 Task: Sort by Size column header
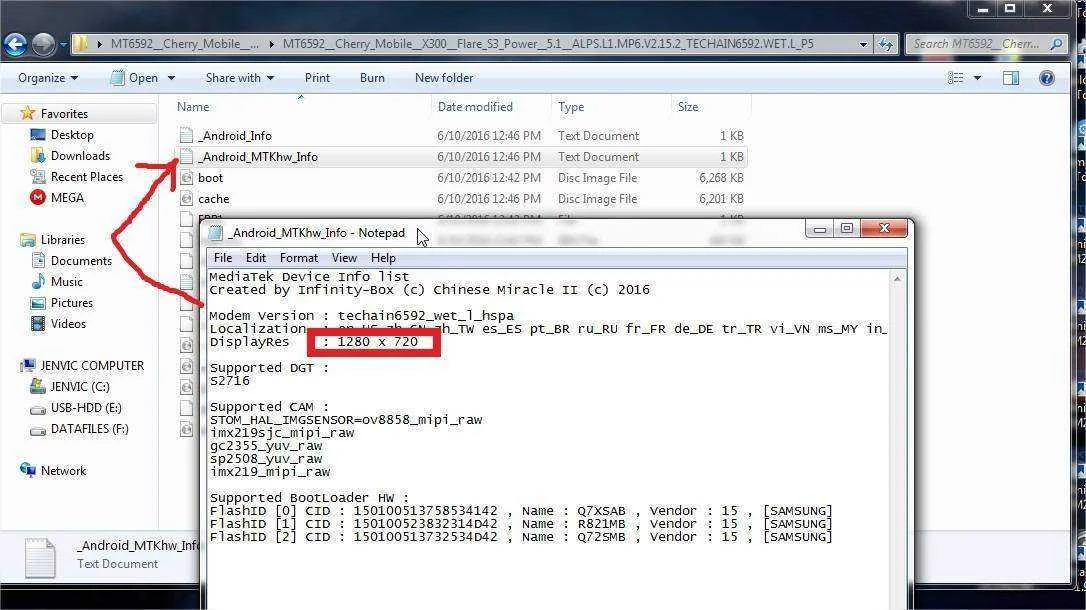(x=688, y=107)
